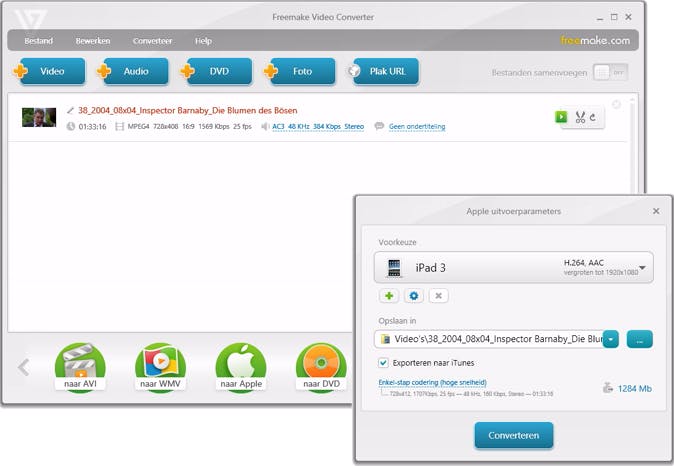Click the folder icon in save path
Viewport: 674px width, 466px height.
click(385, 339)
